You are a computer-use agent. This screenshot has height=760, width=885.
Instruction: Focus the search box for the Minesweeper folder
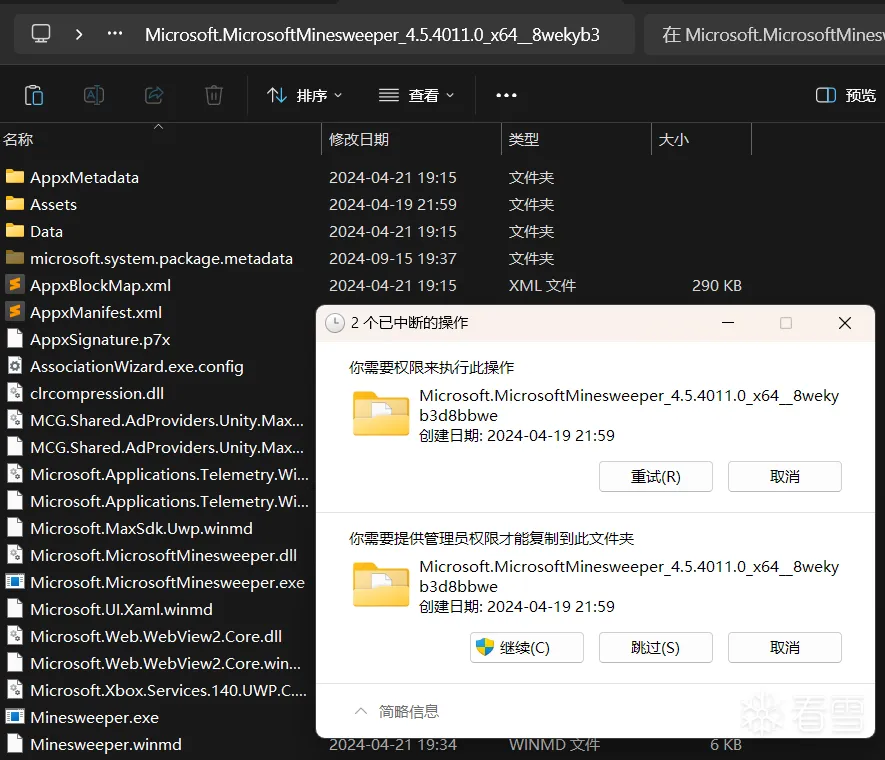pos(765,34)
